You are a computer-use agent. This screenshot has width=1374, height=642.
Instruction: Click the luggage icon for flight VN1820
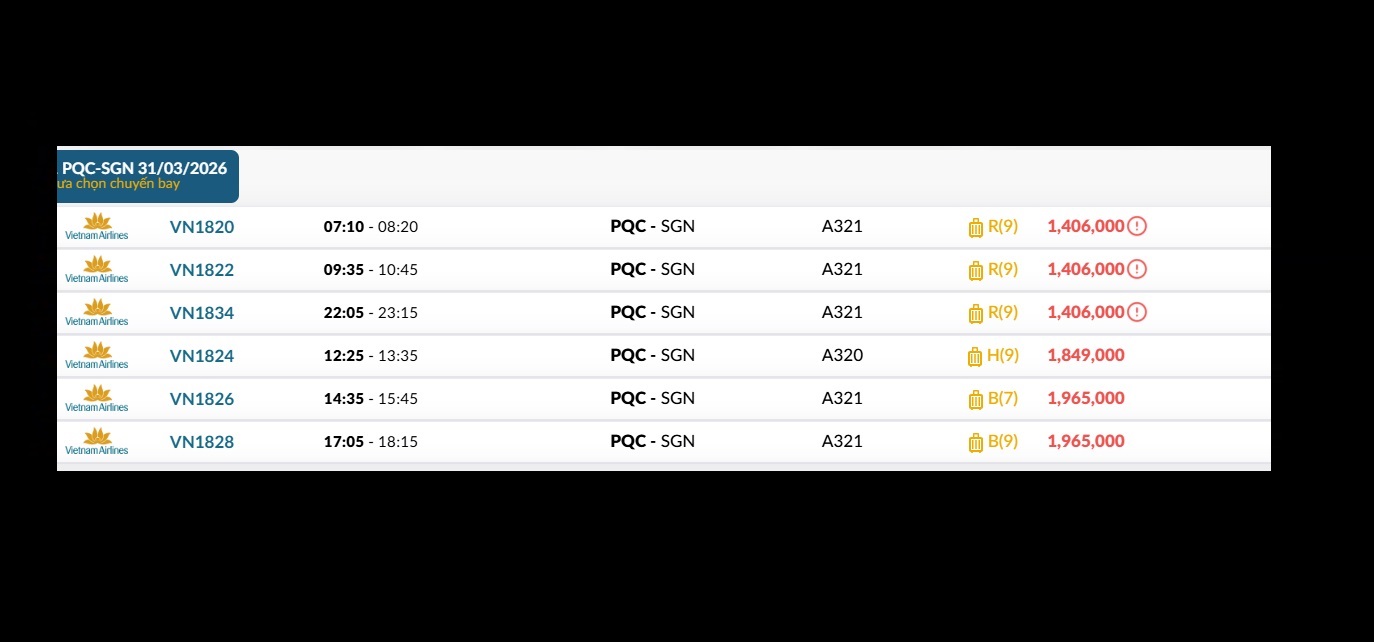click(x=976, y=227)
